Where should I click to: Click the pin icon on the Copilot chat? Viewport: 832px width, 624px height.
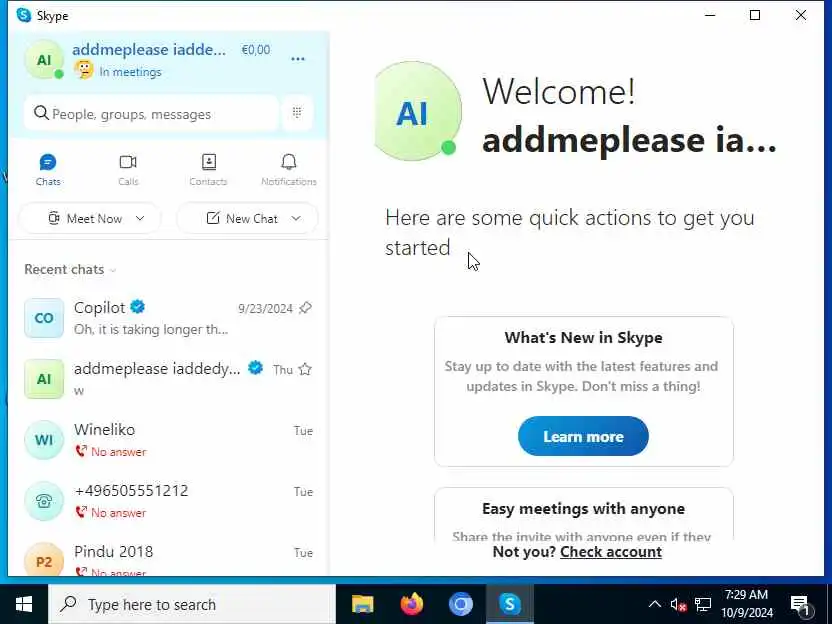point(305,308)
